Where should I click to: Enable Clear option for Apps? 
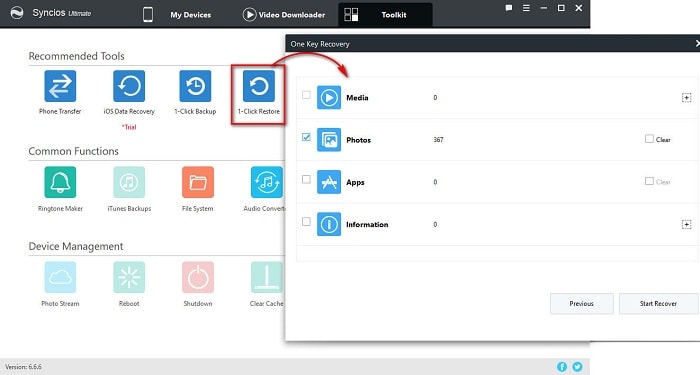point(649,181)
